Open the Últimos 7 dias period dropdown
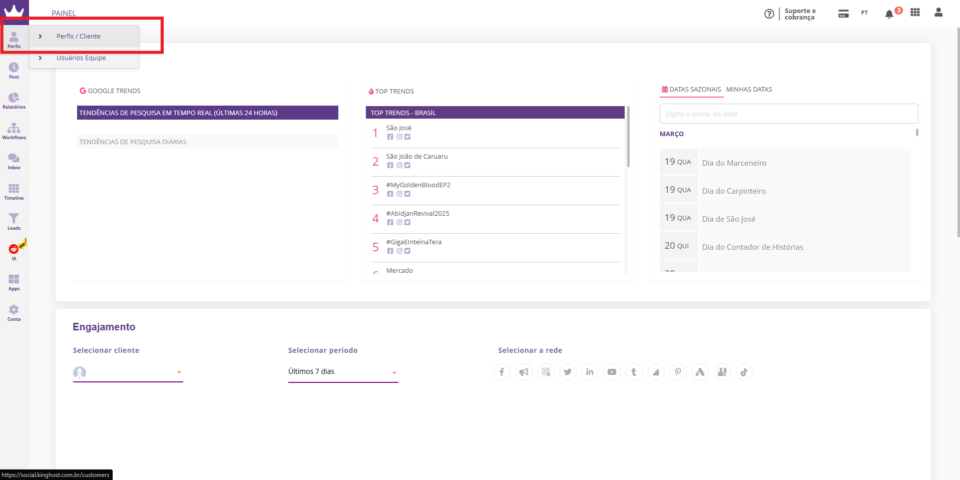This screenshot has width=960, height=480. [x=342, y=372]
